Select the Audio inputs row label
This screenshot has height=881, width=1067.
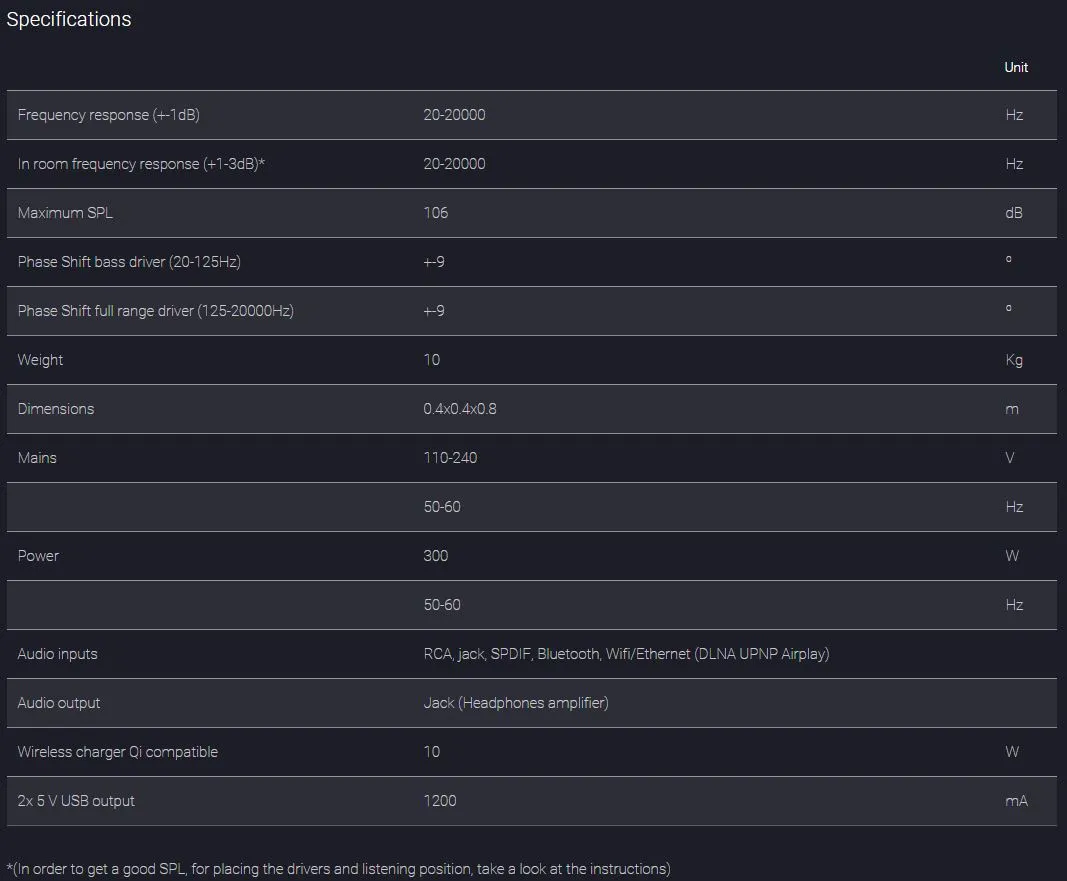58,654
